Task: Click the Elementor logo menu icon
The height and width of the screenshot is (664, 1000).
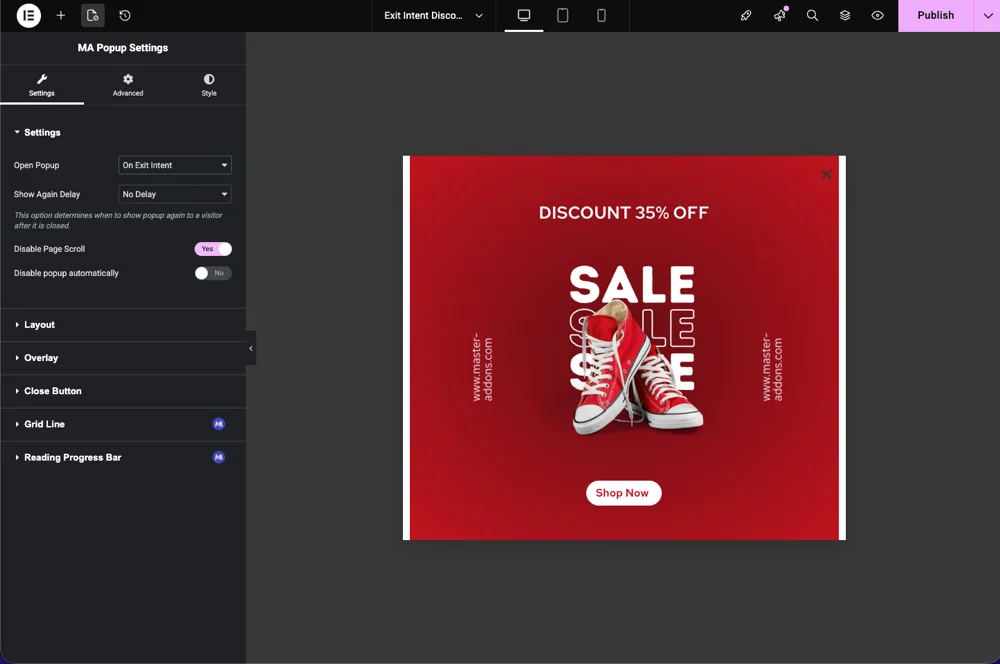Action: click(x=29, y=15)
